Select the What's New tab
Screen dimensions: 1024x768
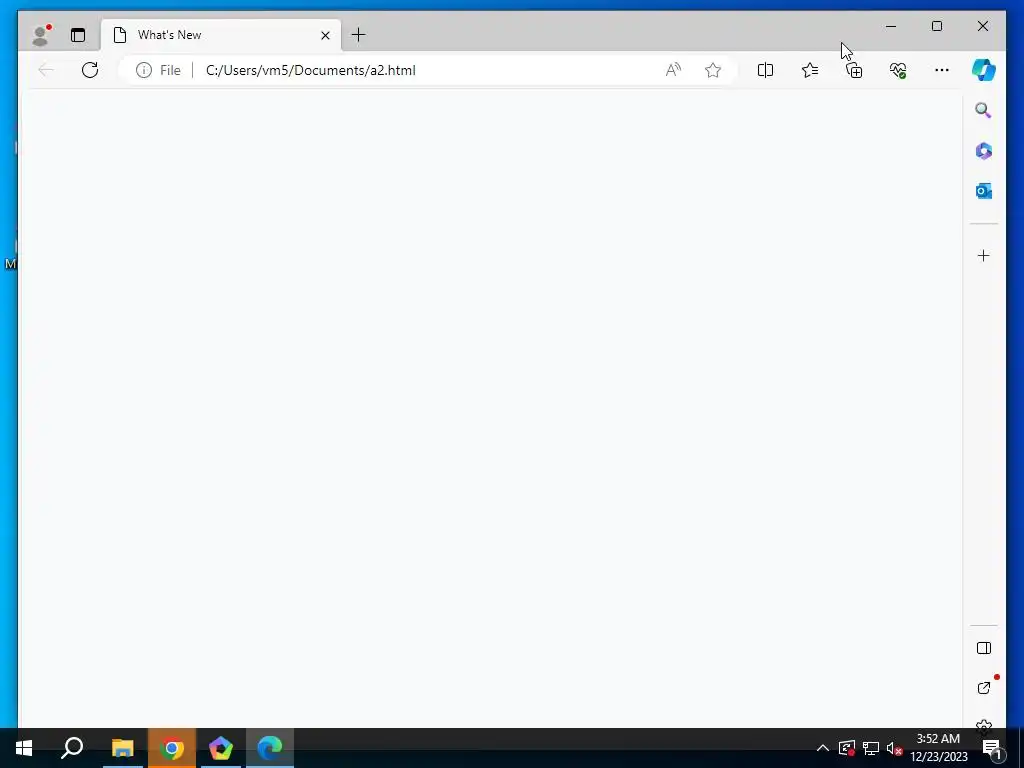point(221,35)
